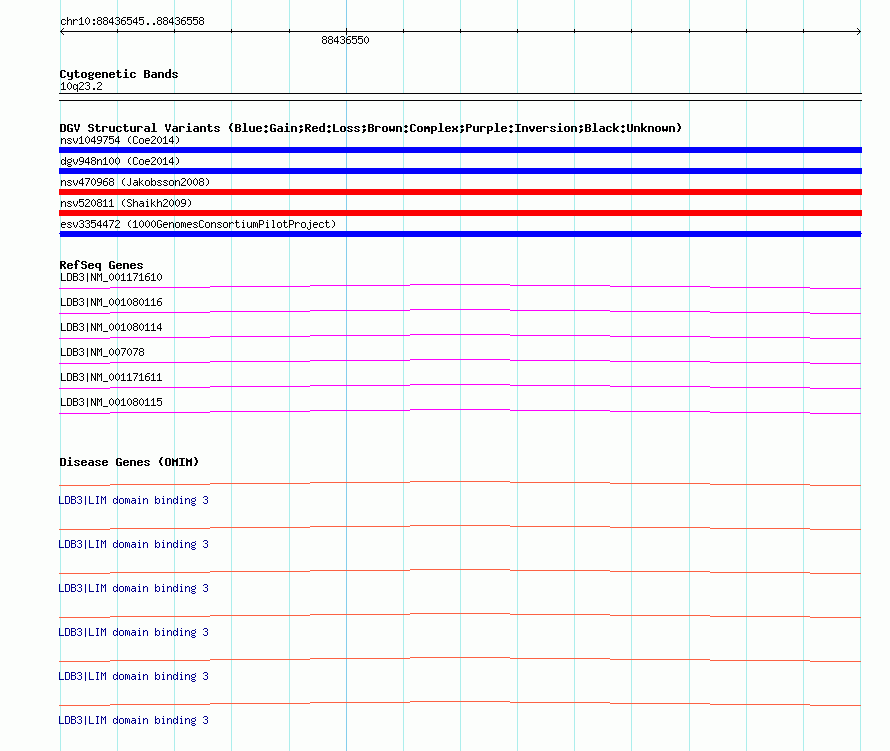Open variant nsv470968 (Jakobsson2008) label
890x751 pixels.
point(135,182)
